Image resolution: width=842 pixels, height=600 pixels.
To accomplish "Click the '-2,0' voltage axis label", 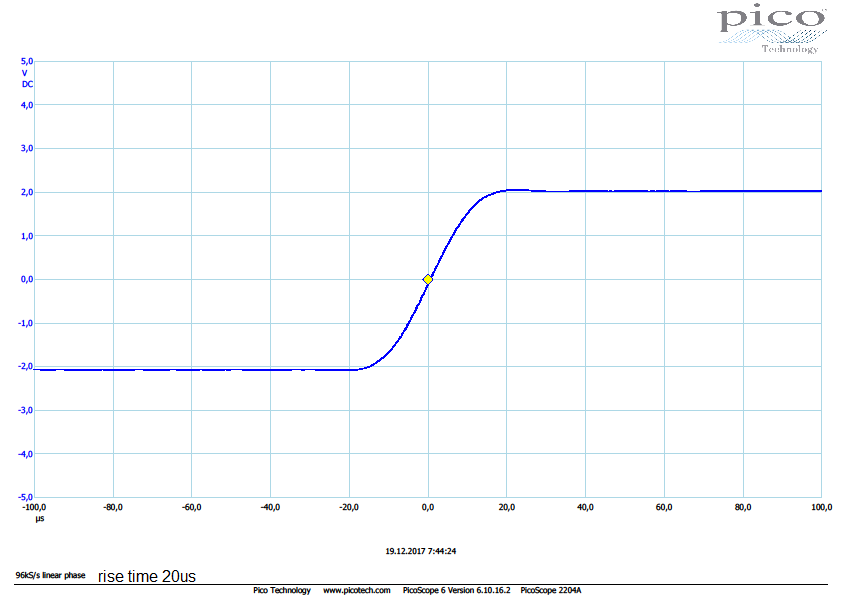I will [25, 366].
